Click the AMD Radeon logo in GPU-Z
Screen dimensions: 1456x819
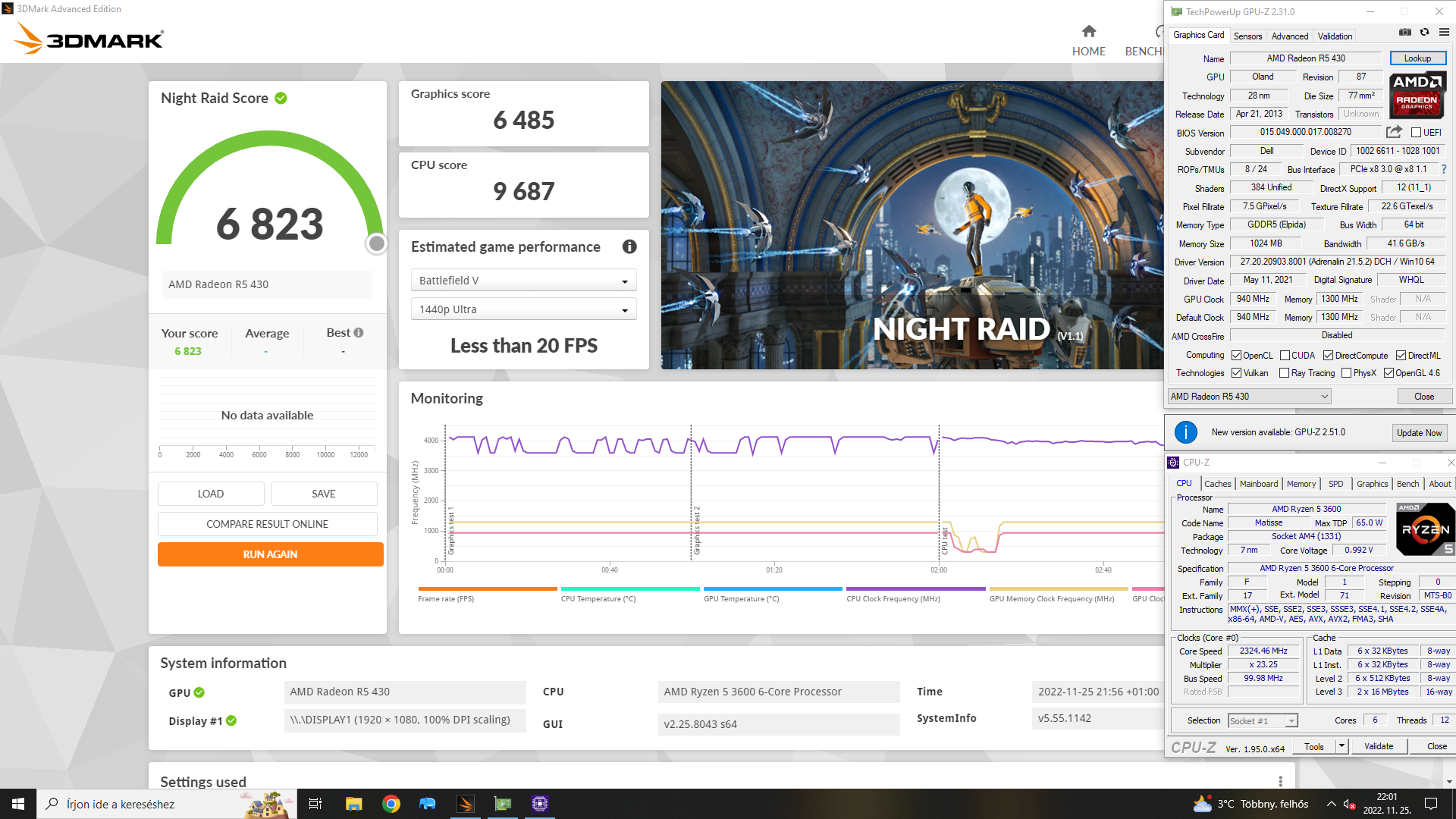coord(1417,94)
